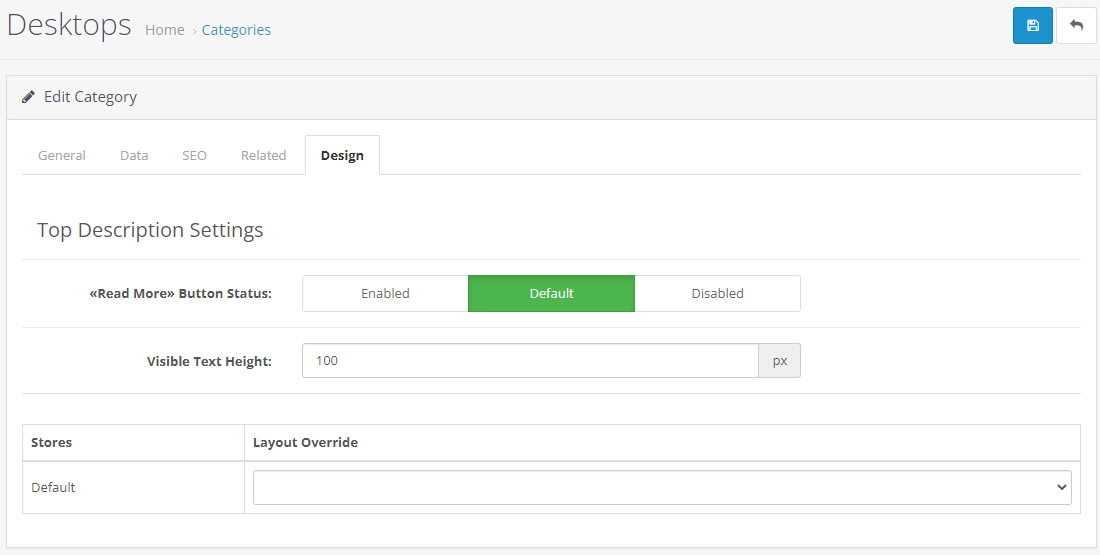Viewport: 1100px width, 555px height.
Task: Click the Visible Text Height input field
Action: coord(530,361)
